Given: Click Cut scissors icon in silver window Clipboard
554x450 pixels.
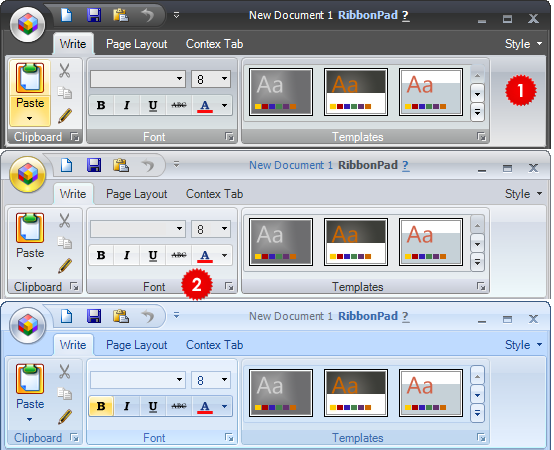Looking at the screenshot, I should [64, 221].
